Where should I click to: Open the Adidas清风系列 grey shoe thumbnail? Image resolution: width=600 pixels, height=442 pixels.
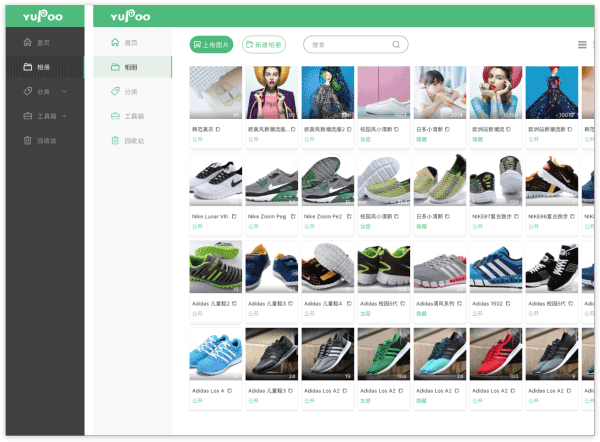click(x=440, y=267)
